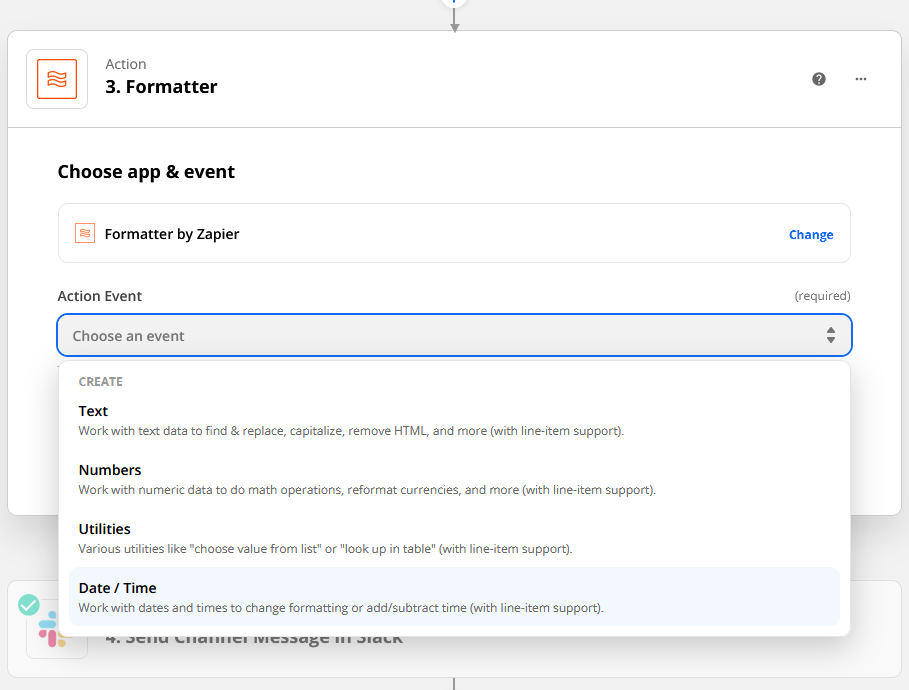The width and height of the screenshot is (909, 690).
Task: Click the orange Formatter step icon
Action: tap(57, 79)
